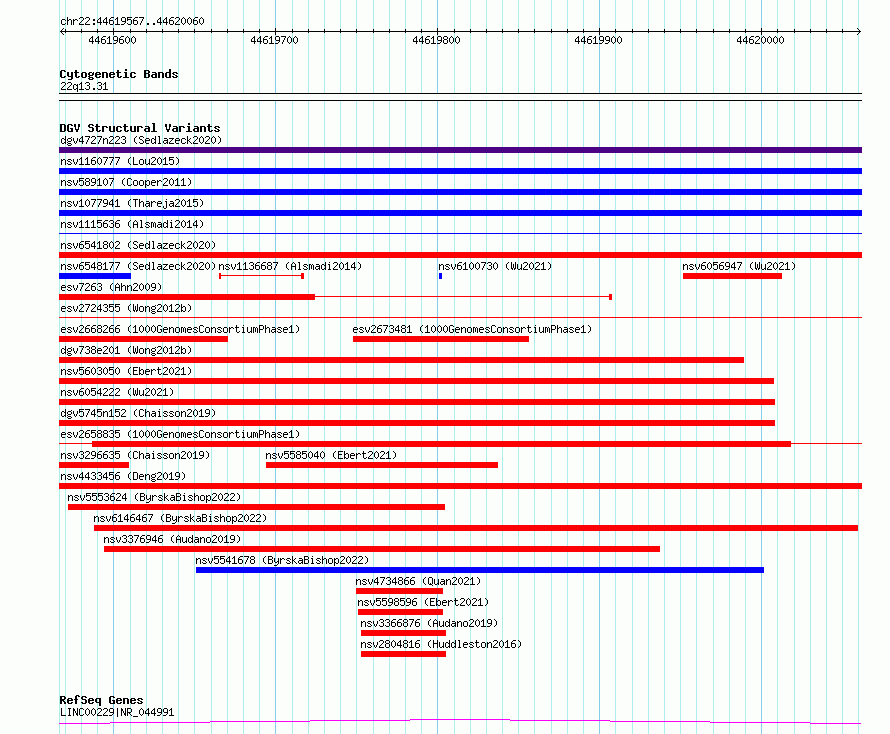890x734 pixels.
Task: Open the nsv5553624 (ByrskaBishop2022) label
Action: pos(154,497)
